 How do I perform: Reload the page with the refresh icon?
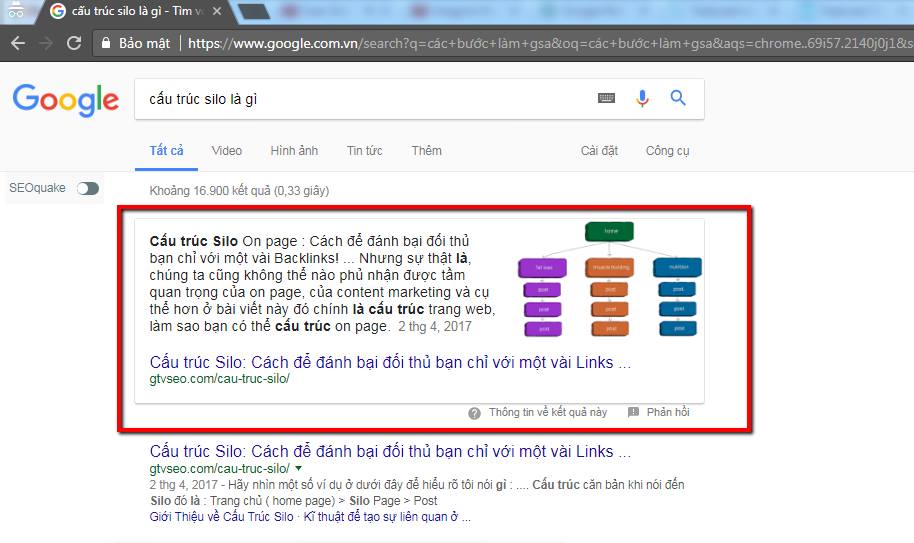coord(74,43)
